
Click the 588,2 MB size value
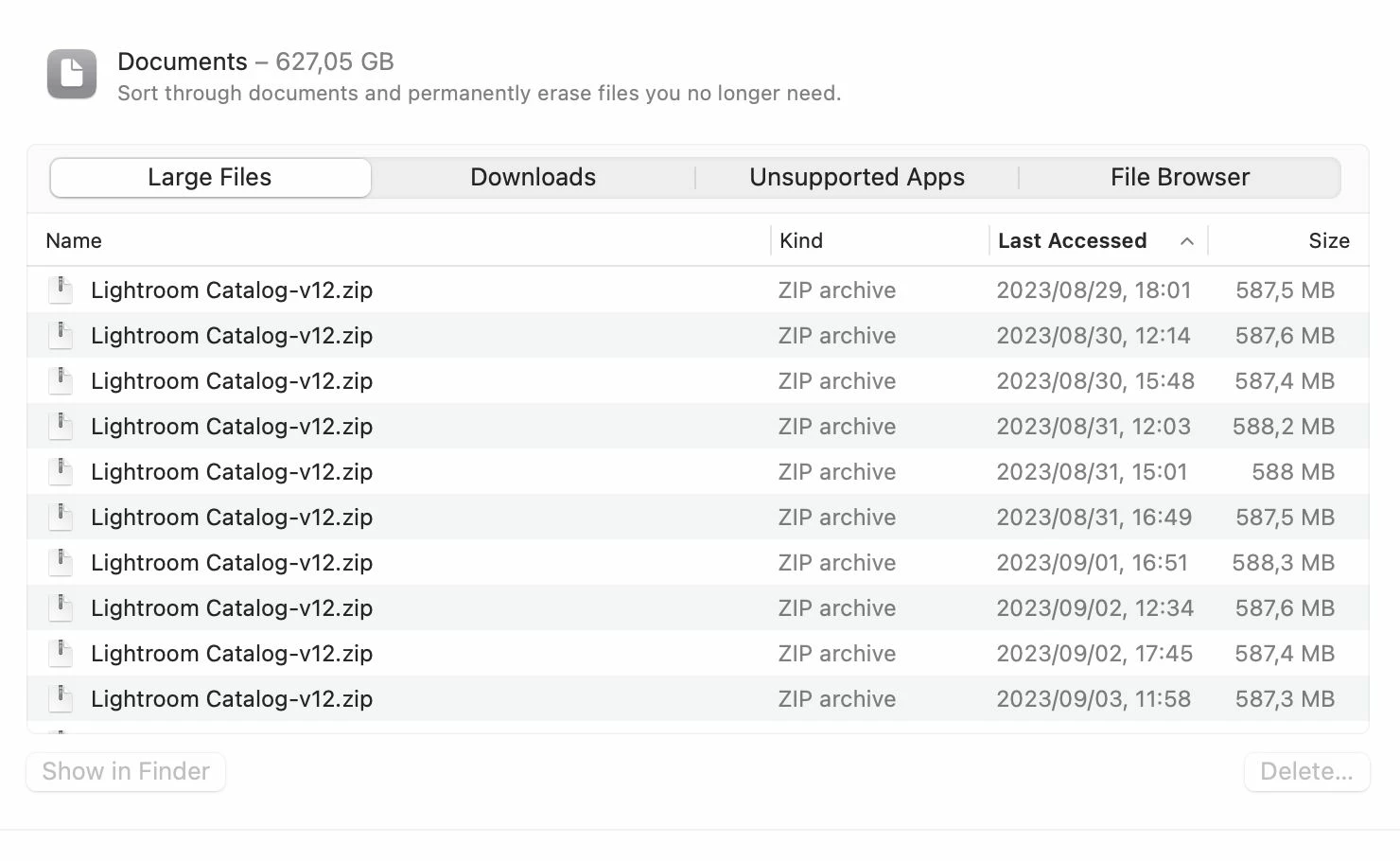click(1284, 427)
